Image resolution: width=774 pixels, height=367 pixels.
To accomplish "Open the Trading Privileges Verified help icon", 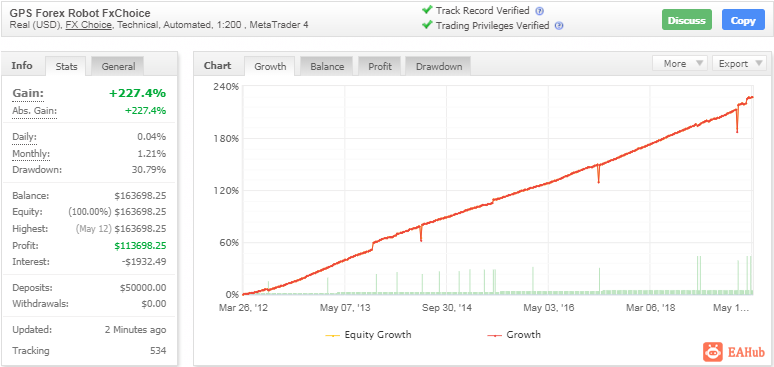I will [559, 26].
